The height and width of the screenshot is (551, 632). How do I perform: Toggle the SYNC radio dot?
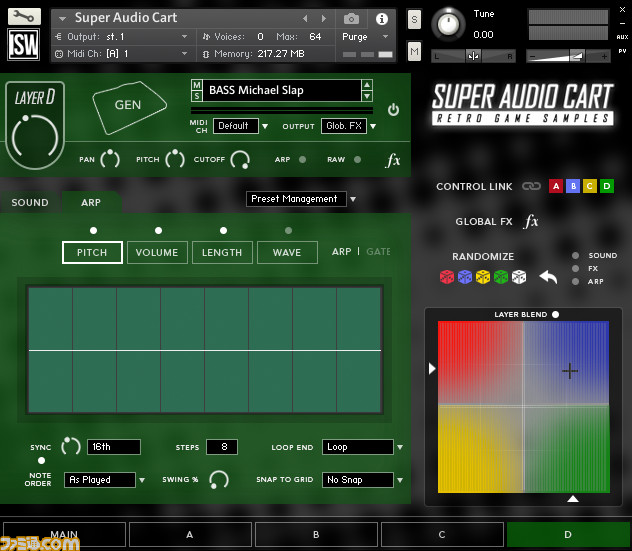[x=41, y=460]
